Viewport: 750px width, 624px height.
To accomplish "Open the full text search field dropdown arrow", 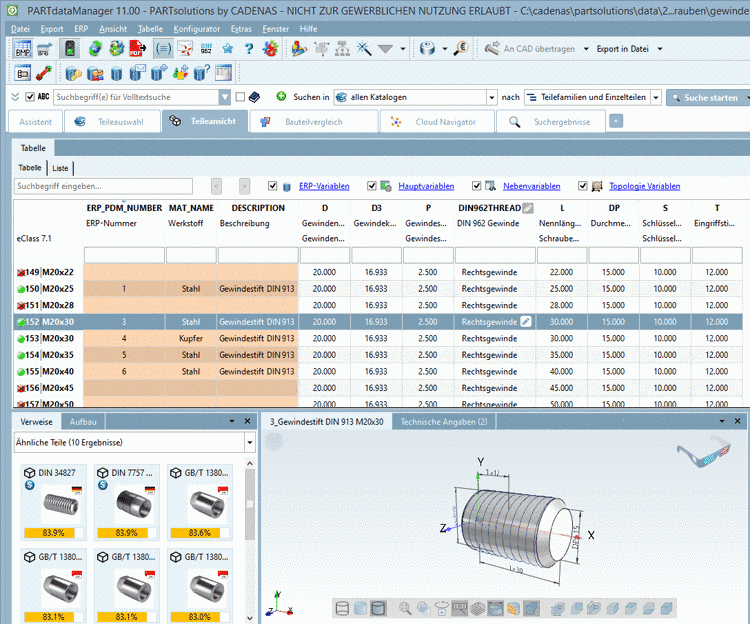I will click(225, 97).
